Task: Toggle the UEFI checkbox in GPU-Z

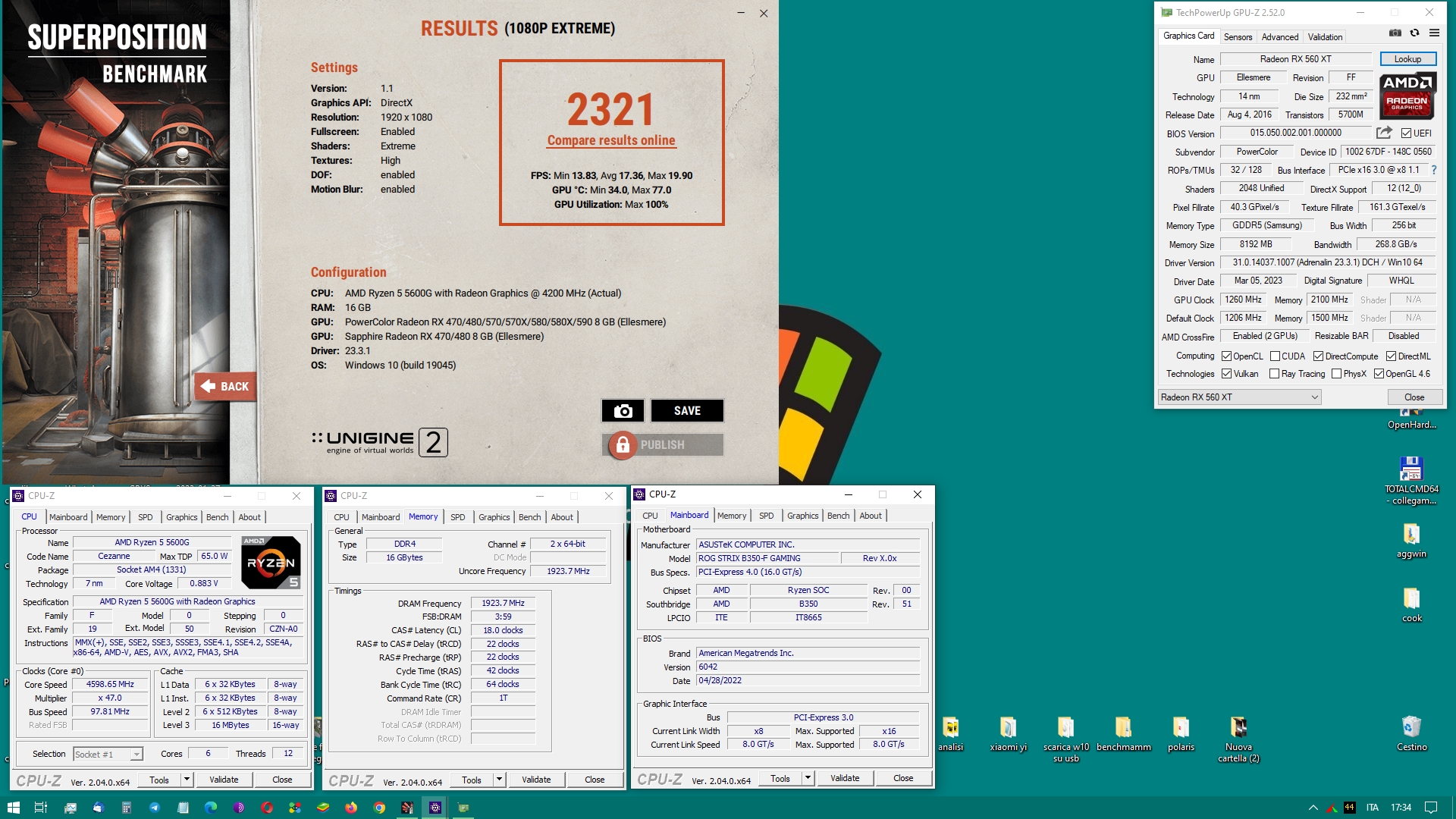Action: [1406, 133]
